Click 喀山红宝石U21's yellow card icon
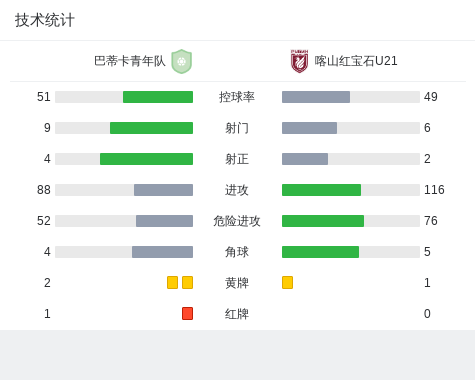The width and height of the screenshot is (475, 380). (x=287, y=282)
